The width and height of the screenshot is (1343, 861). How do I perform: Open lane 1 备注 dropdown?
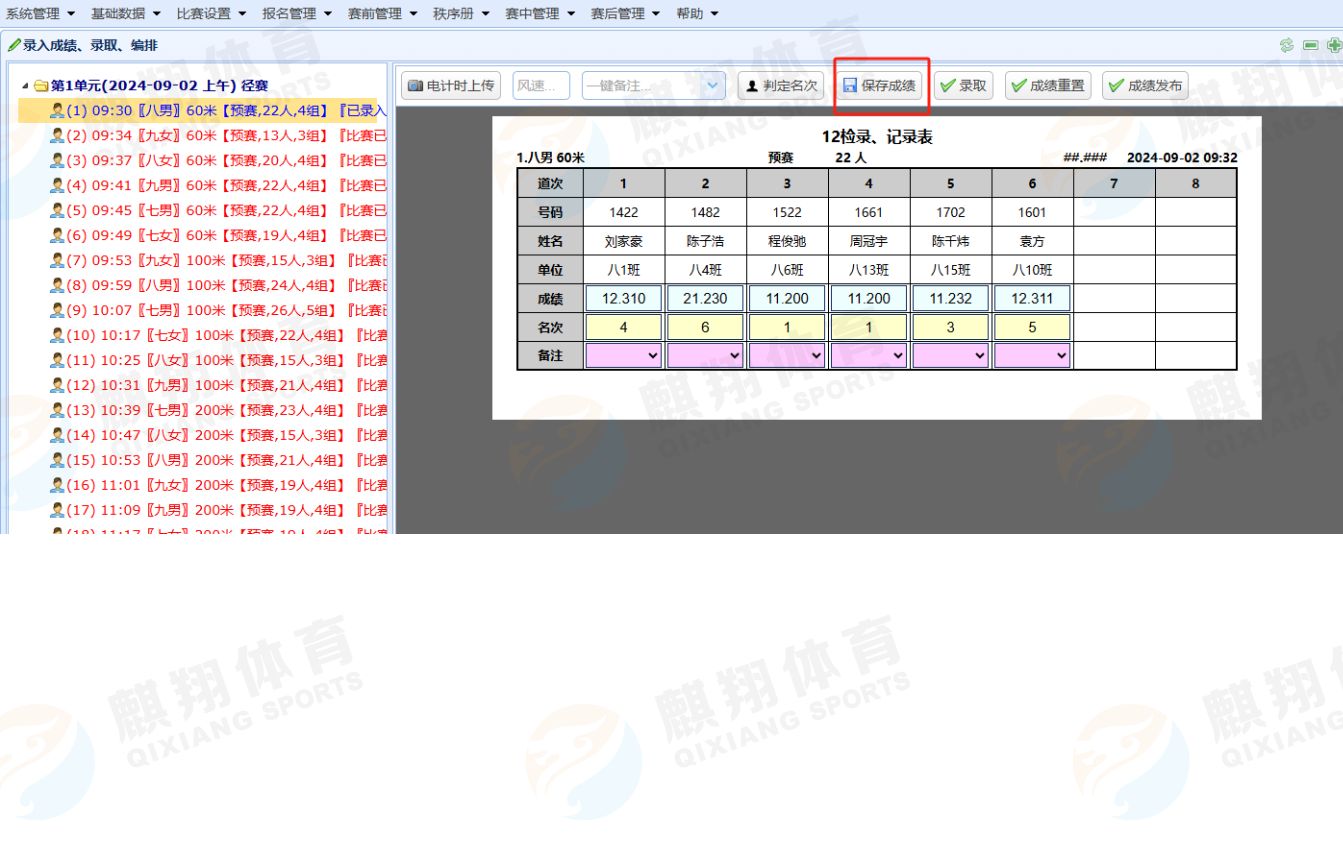[x=653, y=355]
